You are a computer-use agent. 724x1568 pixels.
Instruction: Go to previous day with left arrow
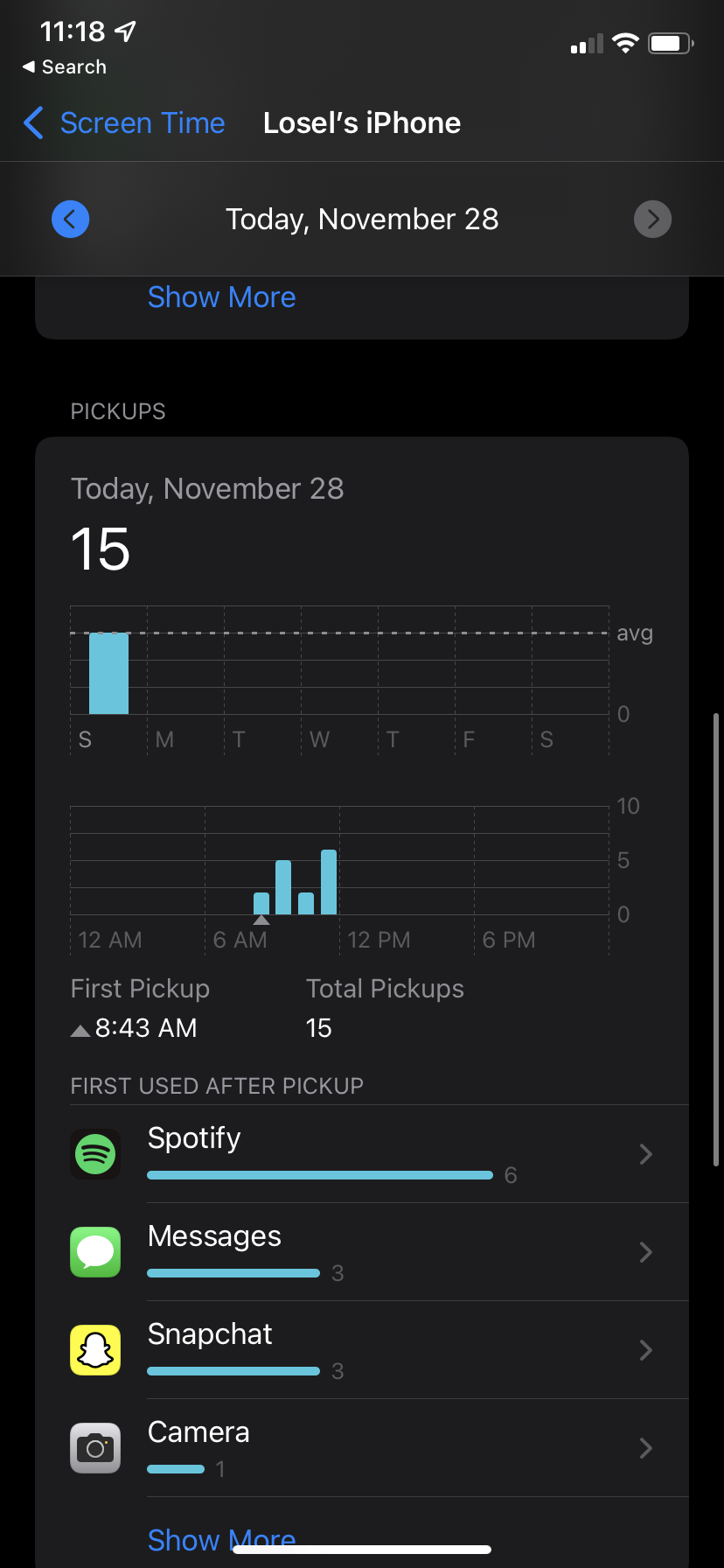coord(71,219)
